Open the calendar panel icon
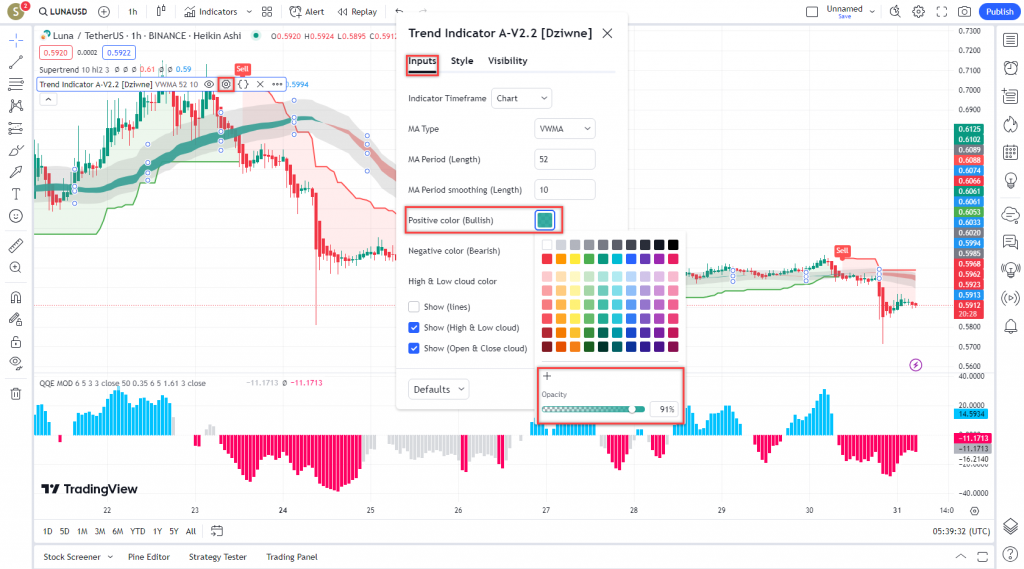This screenshot has height=569, width=1024. 1010,152
